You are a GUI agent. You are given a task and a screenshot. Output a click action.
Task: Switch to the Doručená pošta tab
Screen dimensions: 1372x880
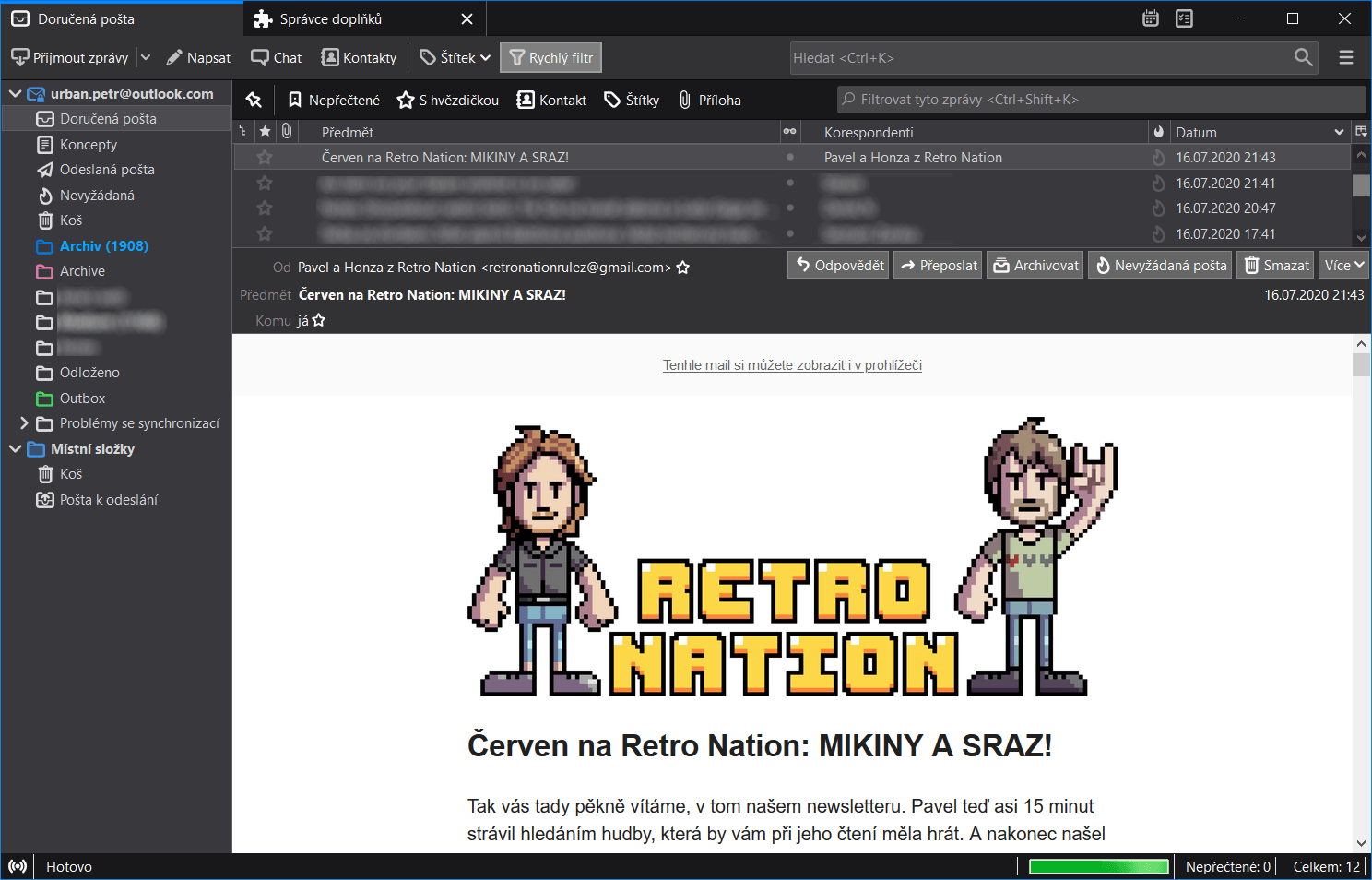(x=122, y=18)
